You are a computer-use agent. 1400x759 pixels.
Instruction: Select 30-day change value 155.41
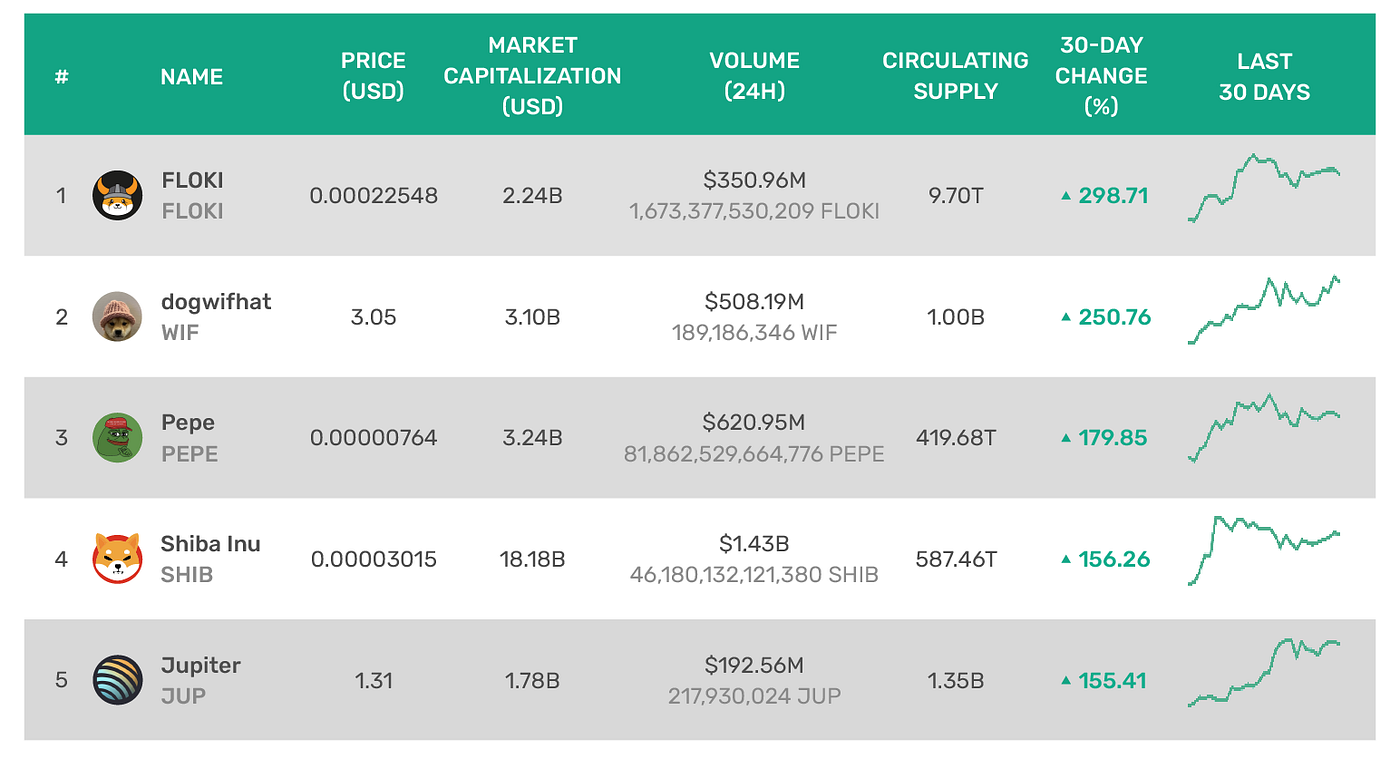(x=1113, y=681)
